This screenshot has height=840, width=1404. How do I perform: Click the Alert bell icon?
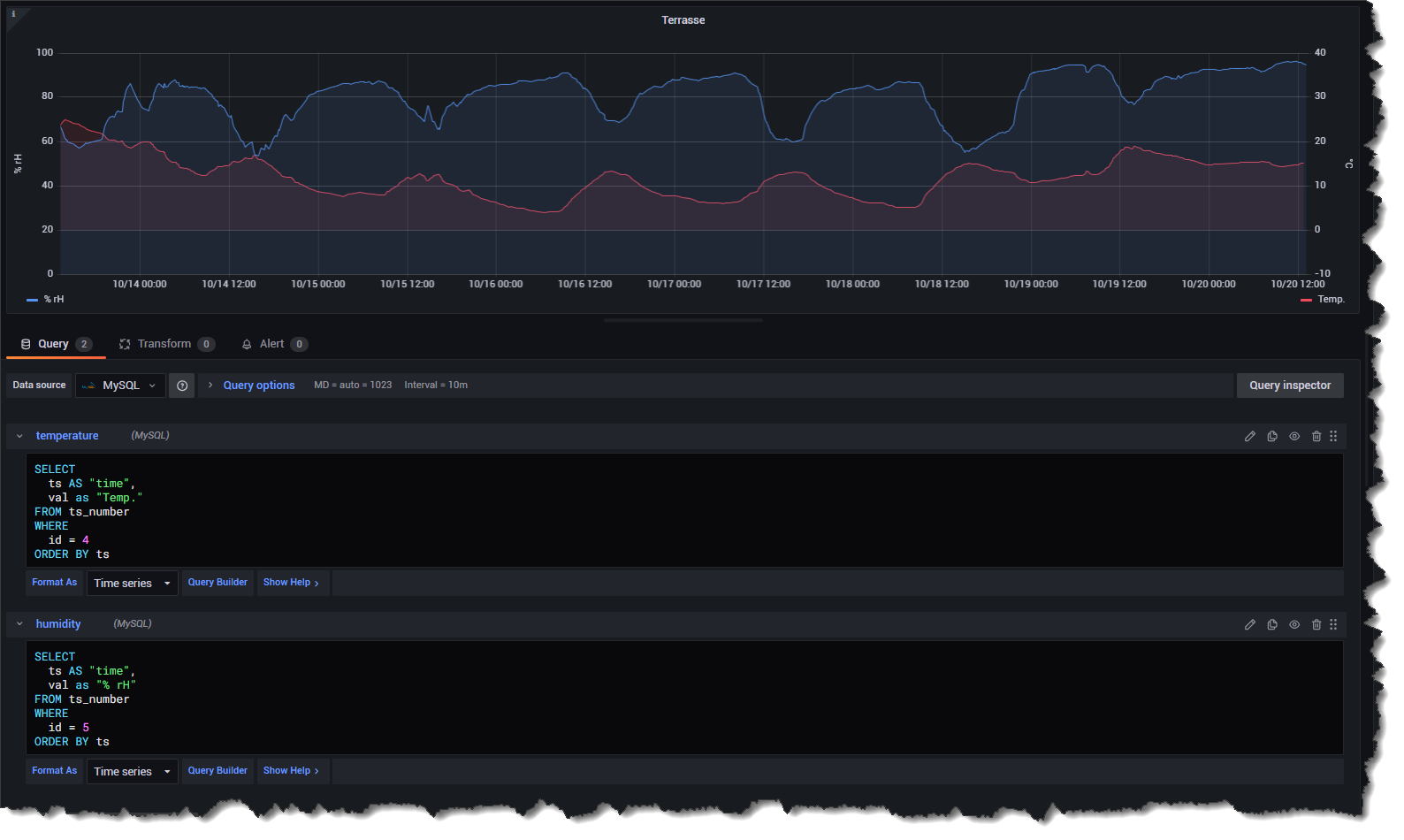(x=247, y=344)
